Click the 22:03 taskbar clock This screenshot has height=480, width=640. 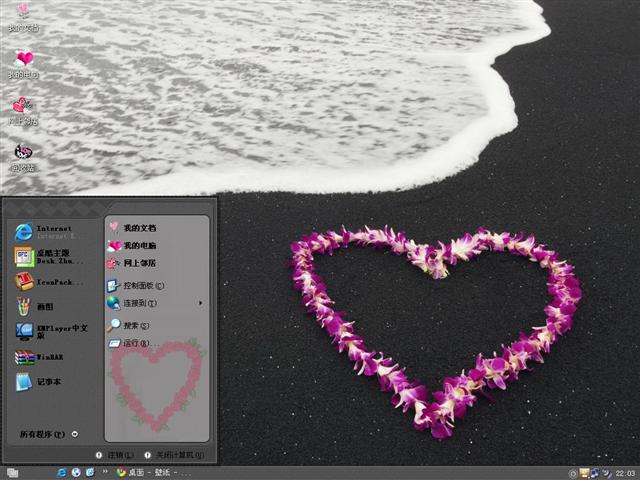(x=625, y=473)
